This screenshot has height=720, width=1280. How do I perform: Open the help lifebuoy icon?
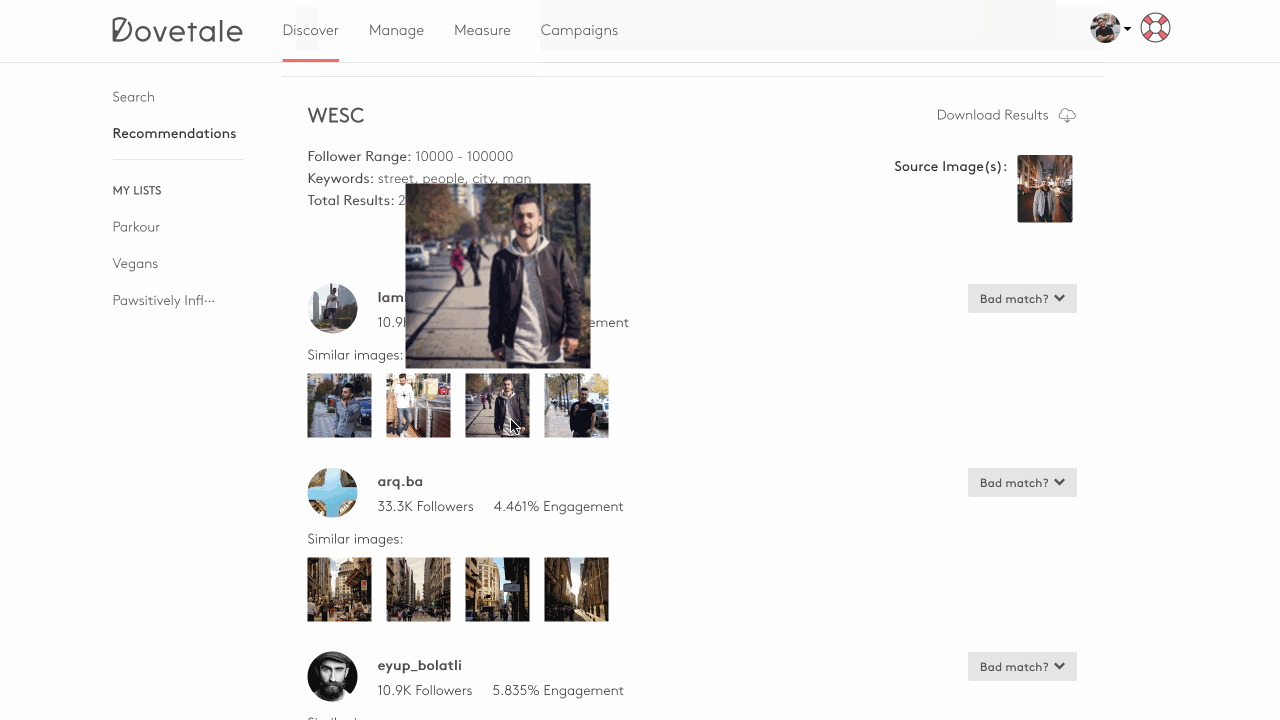pyautogui.click(x=1155, y=28)
